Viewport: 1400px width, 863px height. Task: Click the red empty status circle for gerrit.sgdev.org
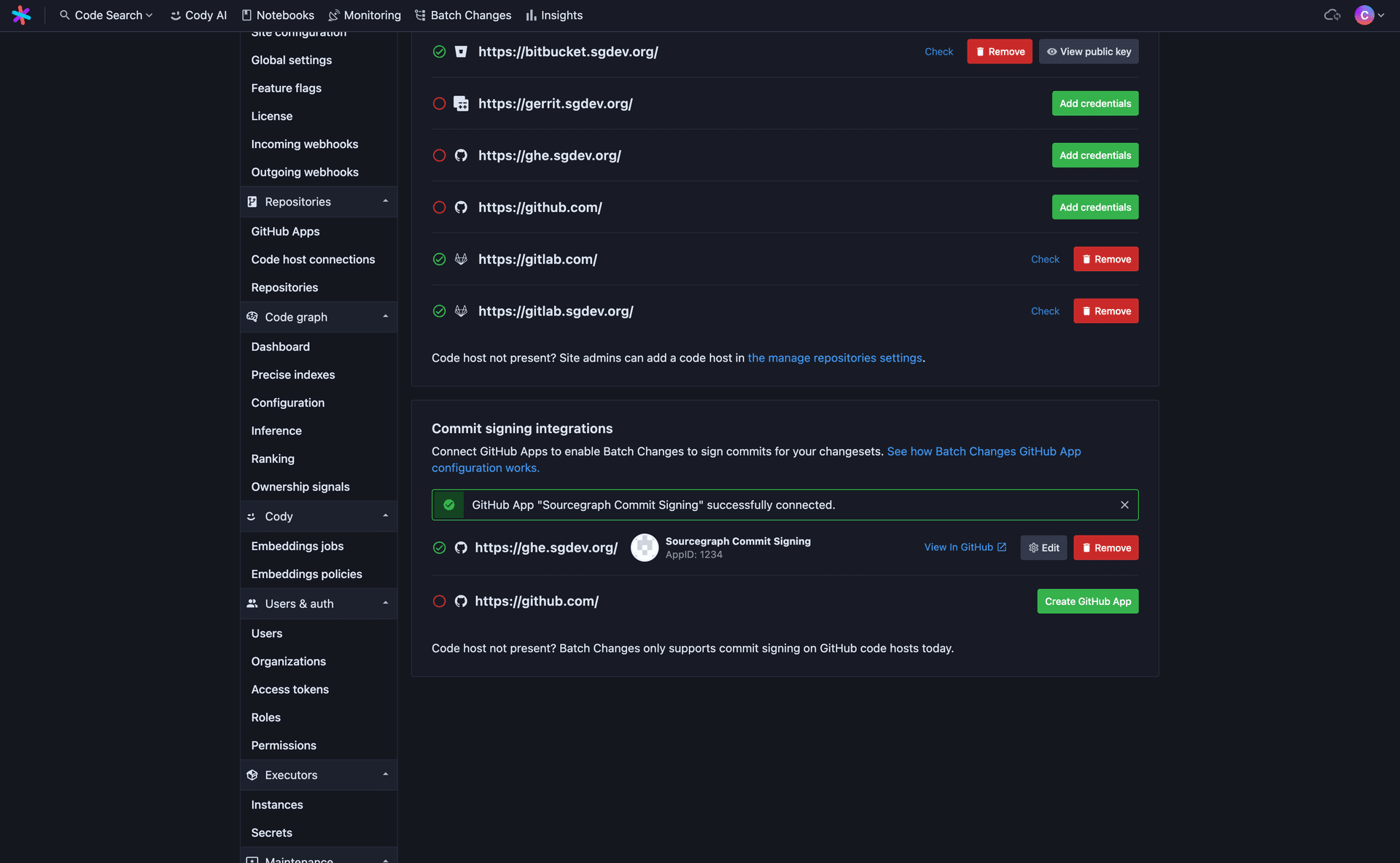pyautogui.click(x=439, y=104)
